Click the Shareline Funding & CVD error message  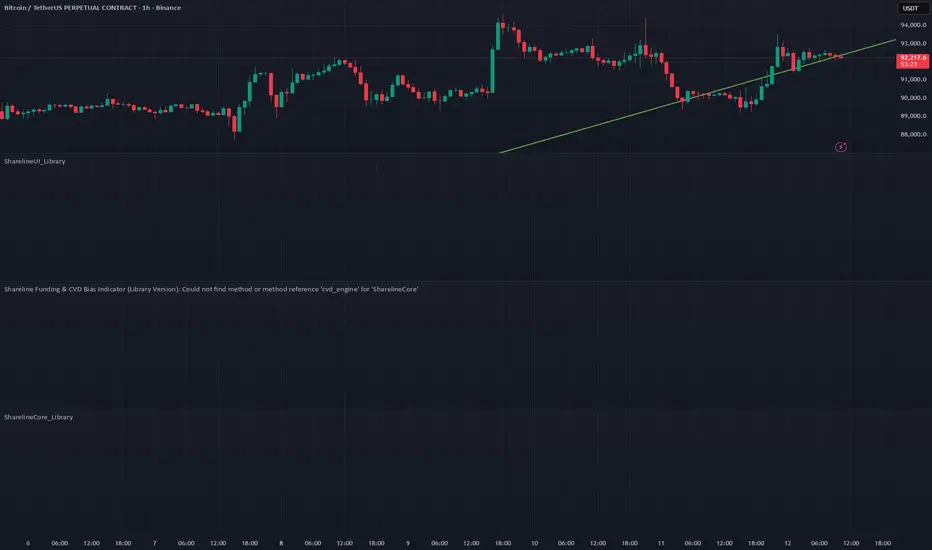coord(211,289)
